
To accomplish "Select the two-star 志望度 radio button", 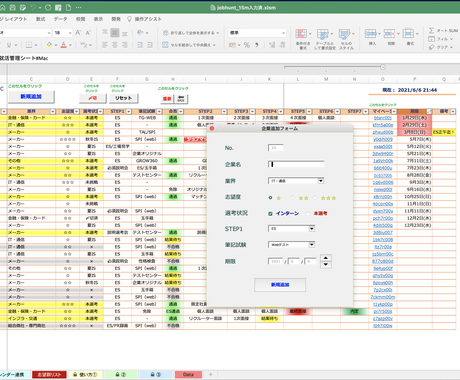I will pyautogui.click(x=293, y=198).
